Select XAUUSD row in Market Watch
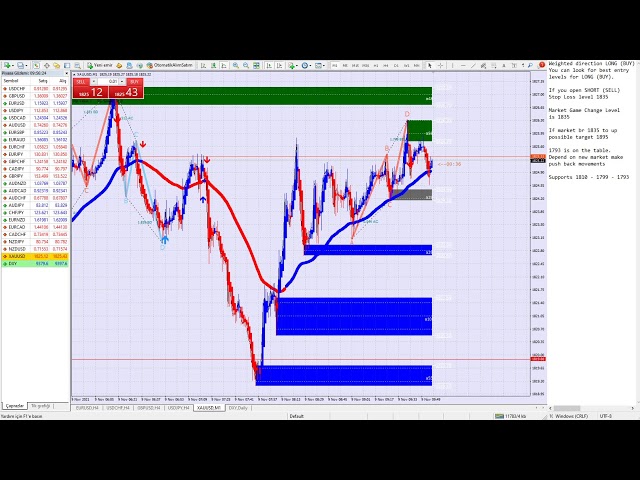640x480 pixels. 17,256
